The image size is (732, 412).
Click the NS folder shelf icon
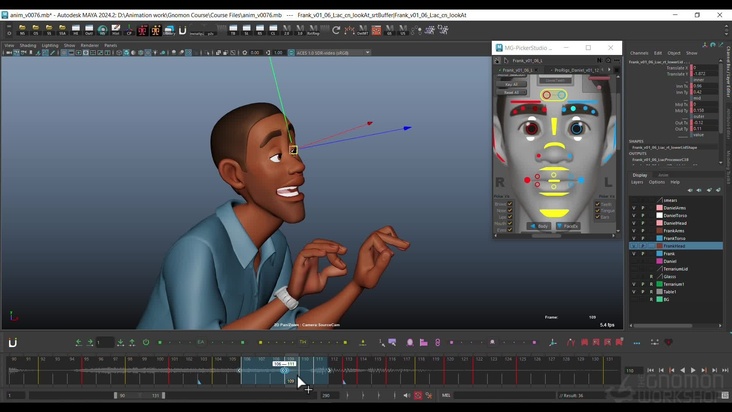[x=22, y=30]
